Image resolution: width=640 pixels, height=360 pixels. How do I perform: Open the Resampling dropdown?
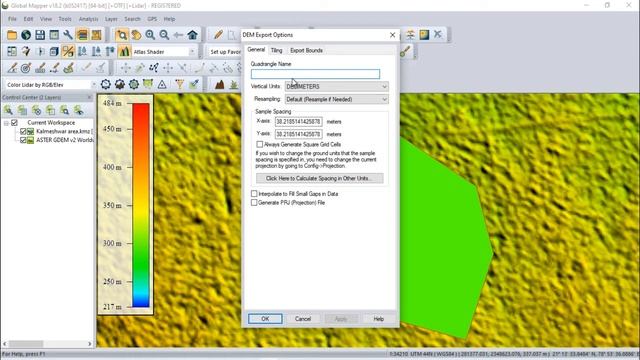tap(337, 99)
